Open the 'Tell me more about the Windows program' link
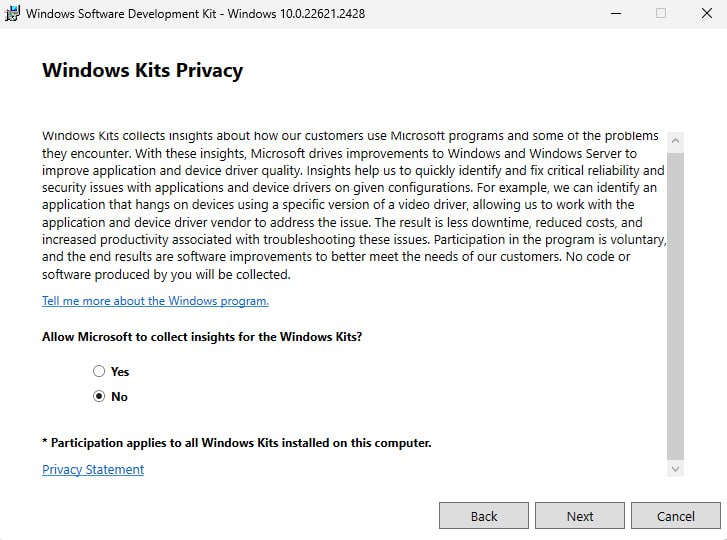The width and height of the screenshot is (727, 540). [x=155, y=301]
